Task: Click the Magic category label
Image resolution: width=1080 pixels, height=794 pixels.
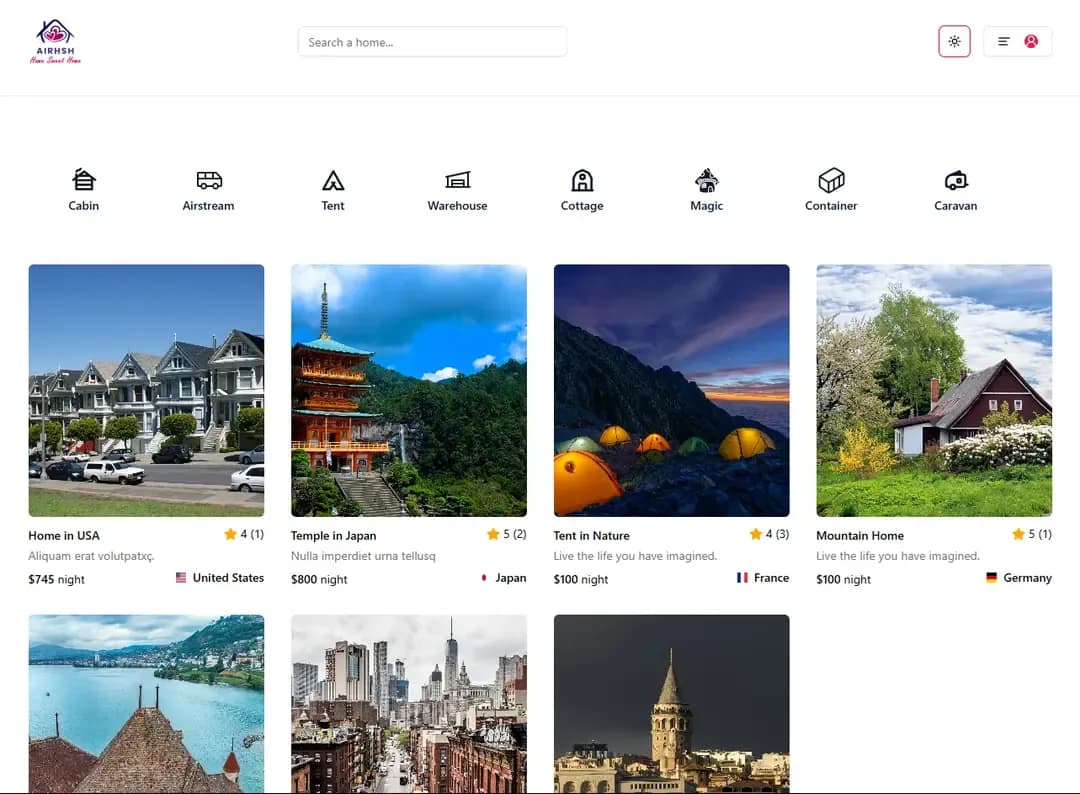Action: [707, 206]
